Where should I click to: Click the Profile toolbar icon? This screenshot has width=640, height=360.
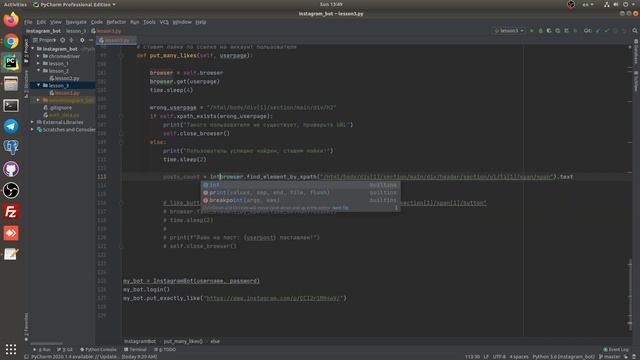(558, 31)
